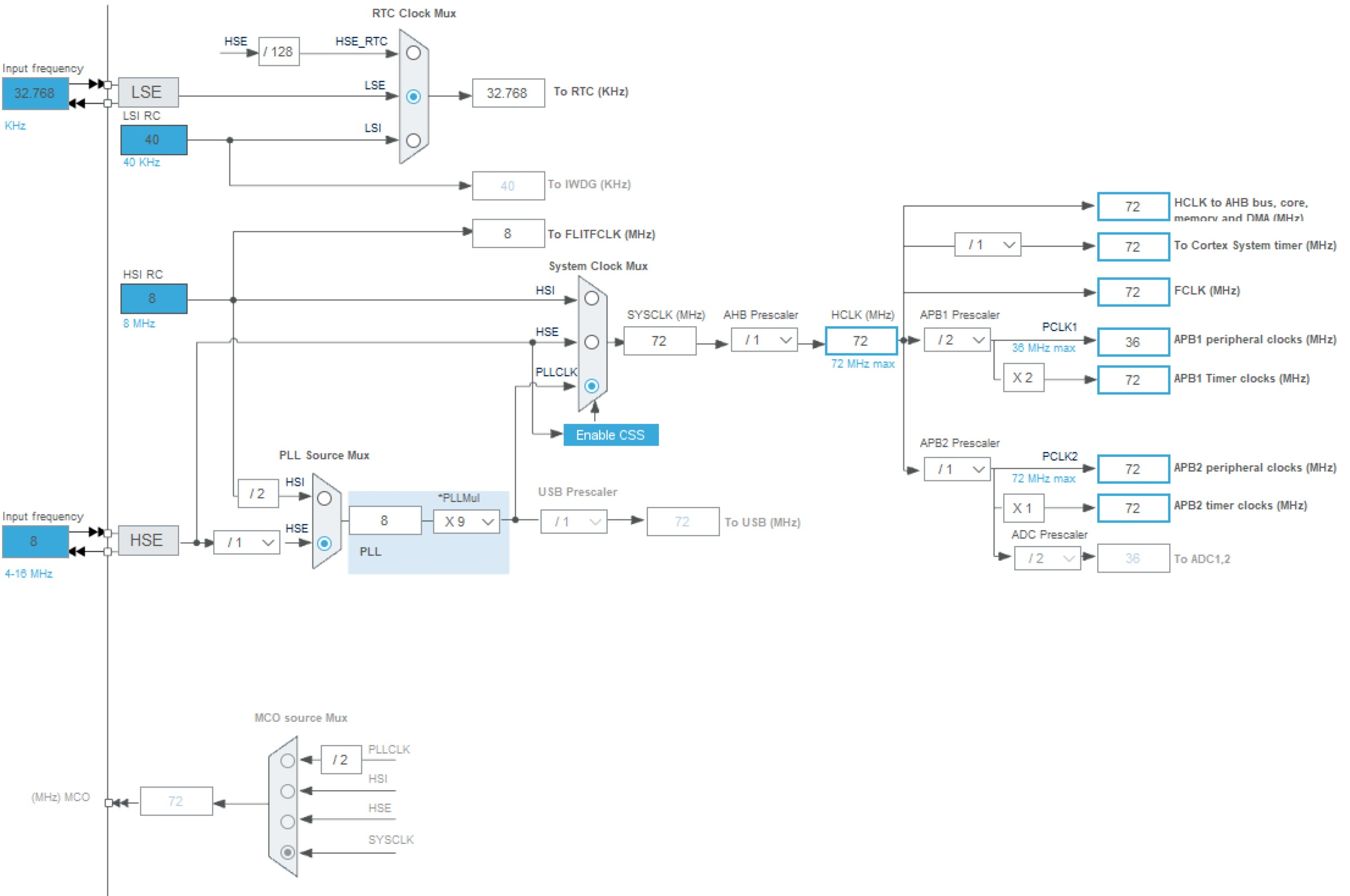The height and width of the screenshot is (896, 1350).
Task: Select HSI radio in System Clock Mux
Action: click(x=591, y=298)
